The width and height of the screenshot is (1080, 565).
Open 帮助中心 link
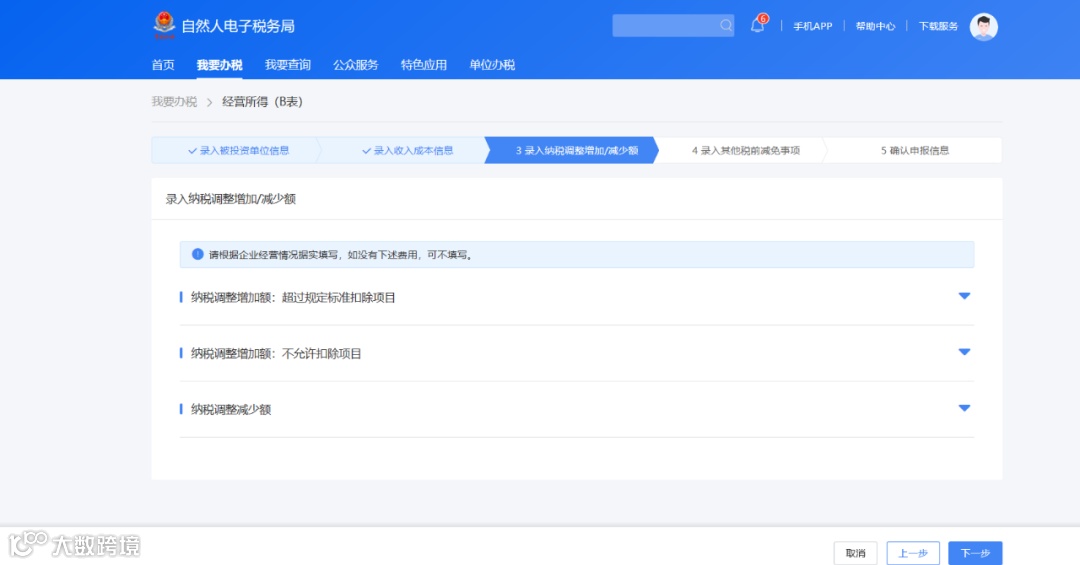click(875, 26)
